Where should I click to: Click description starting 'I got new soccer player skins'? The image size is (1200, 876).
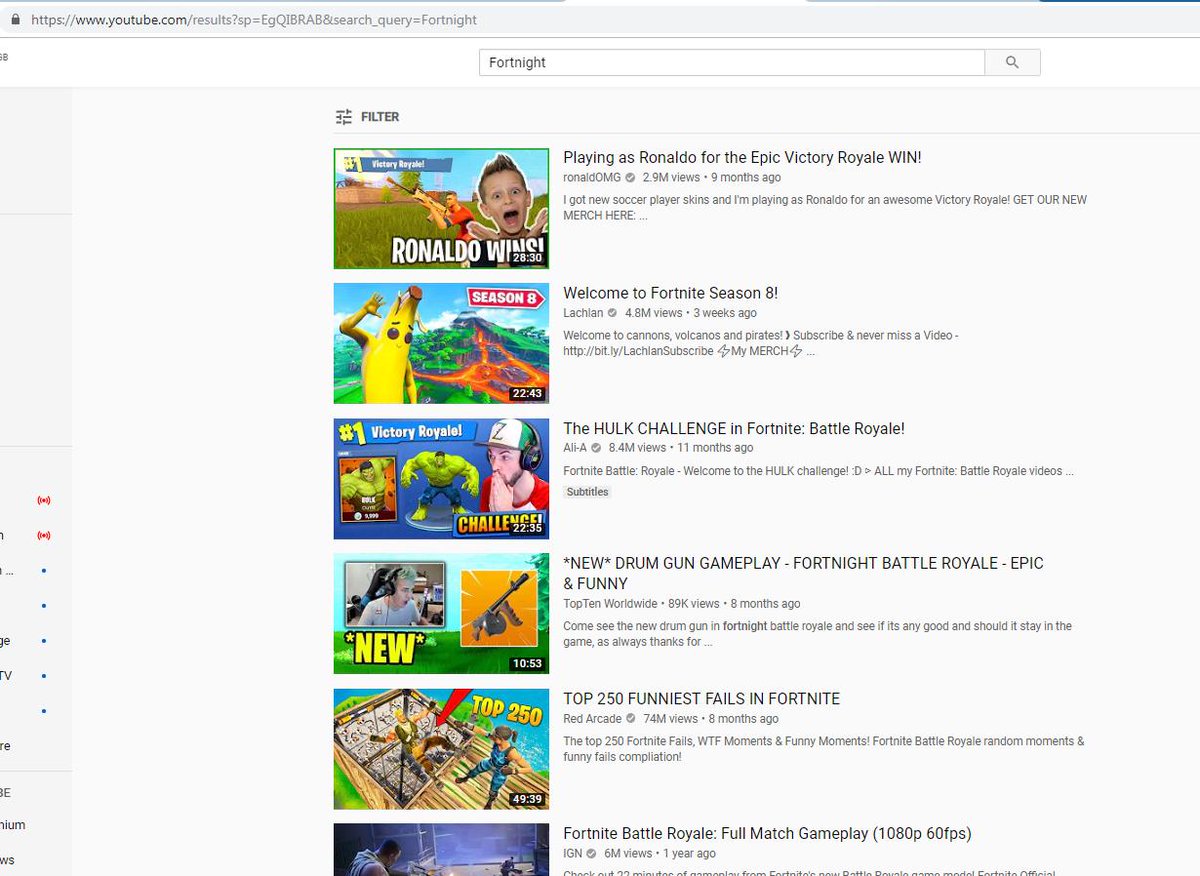click(825, 208)
